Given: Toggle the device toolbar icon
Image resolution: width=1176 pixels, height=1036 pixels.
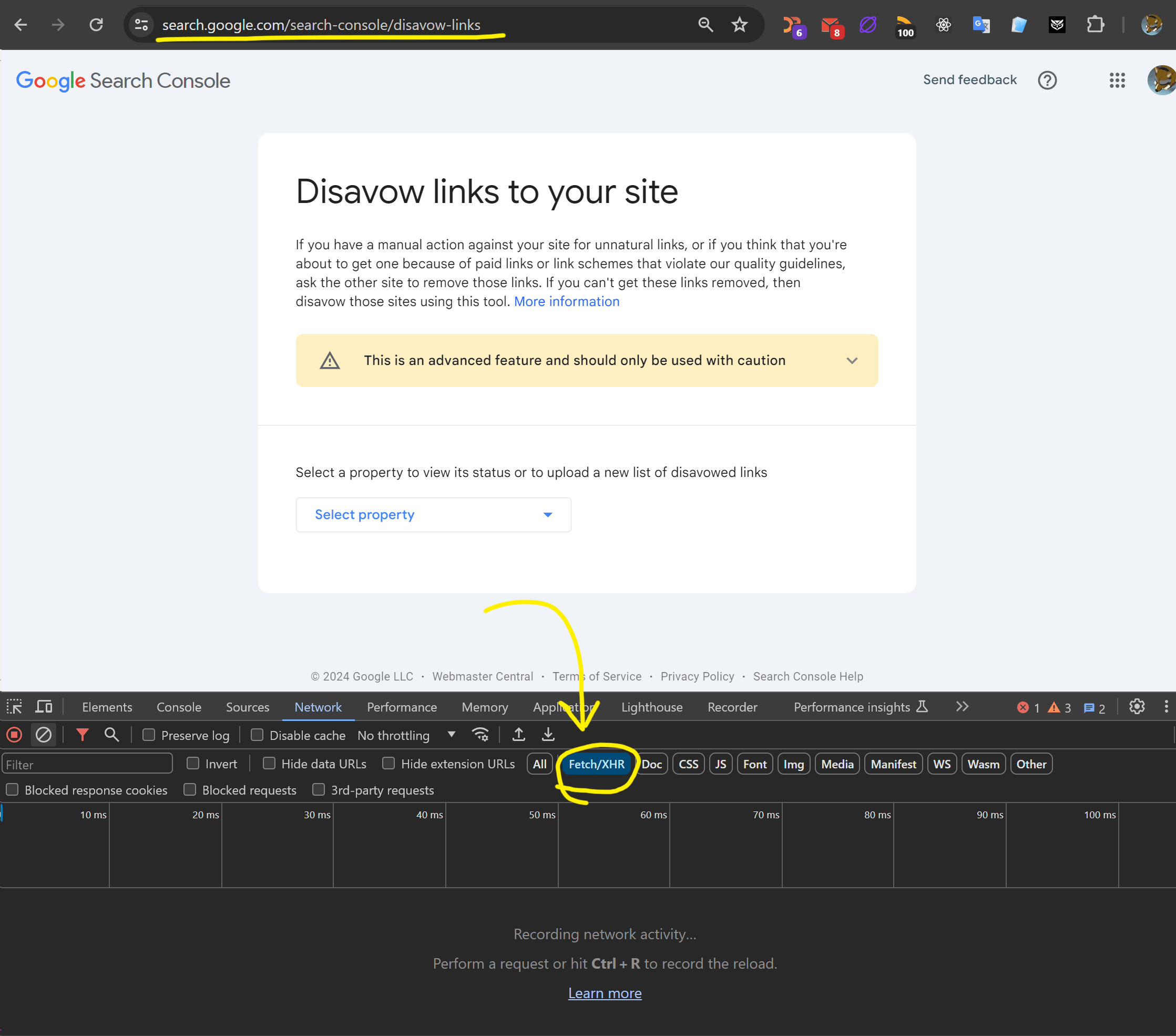Looking at the screenshot, I should 44,707.
